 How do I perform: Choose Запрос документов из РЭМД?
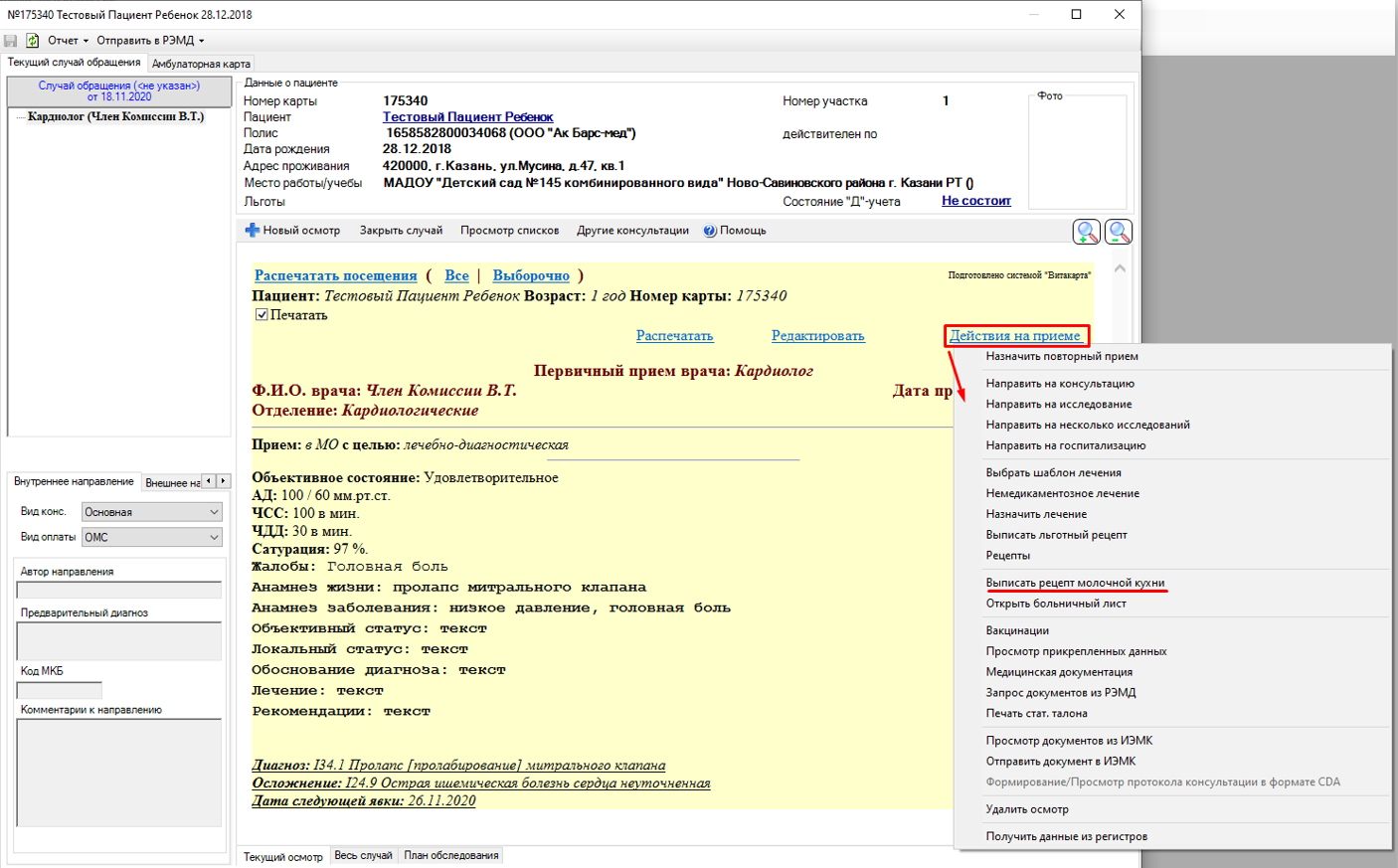pyautogui.click(x=1061, y=693)
